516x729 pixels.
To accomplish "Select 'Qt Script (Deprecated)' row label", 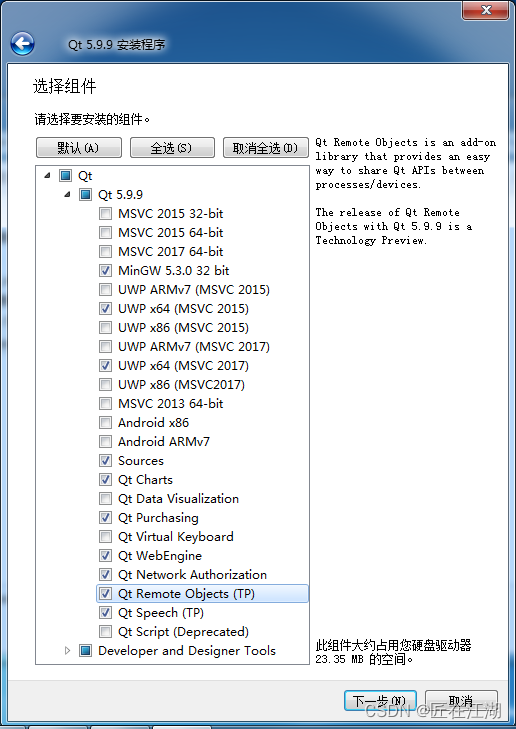I will (184, 632).
